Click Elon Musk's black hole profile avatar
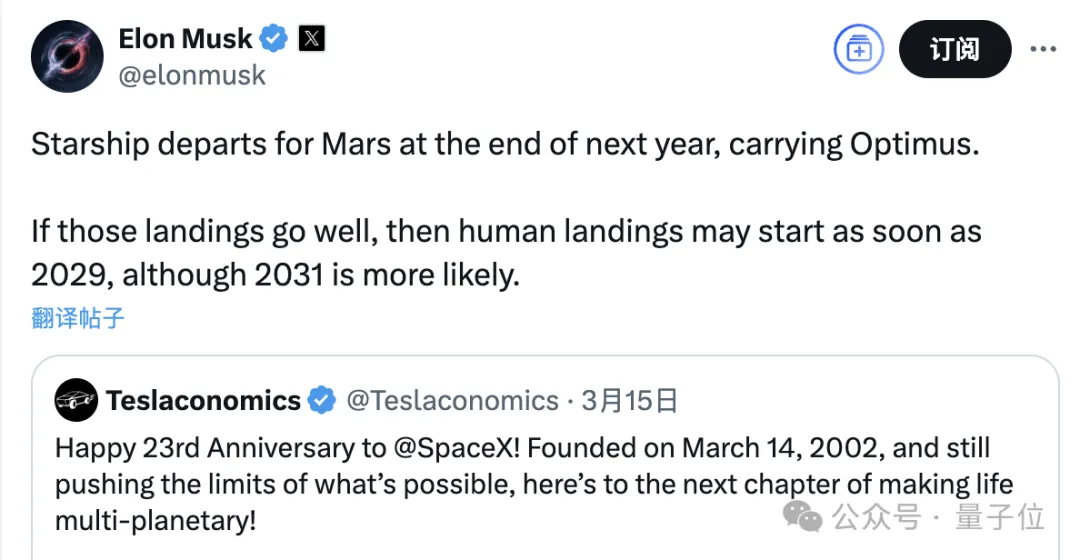 pos(68,56)
